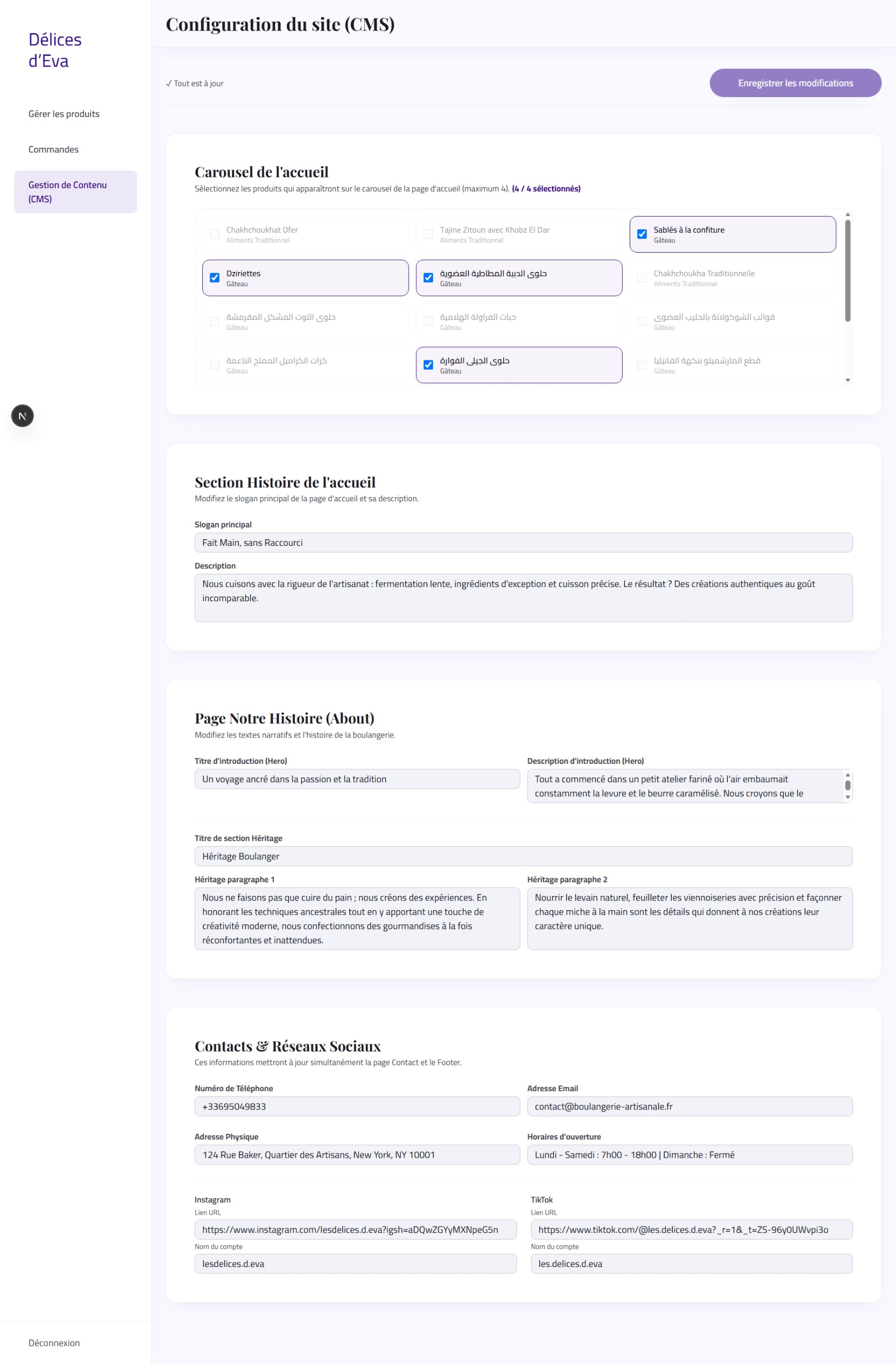Focus the Numéro de Téléphone field
Screen dimensions: 896x1364
[x=357, y=1106]
